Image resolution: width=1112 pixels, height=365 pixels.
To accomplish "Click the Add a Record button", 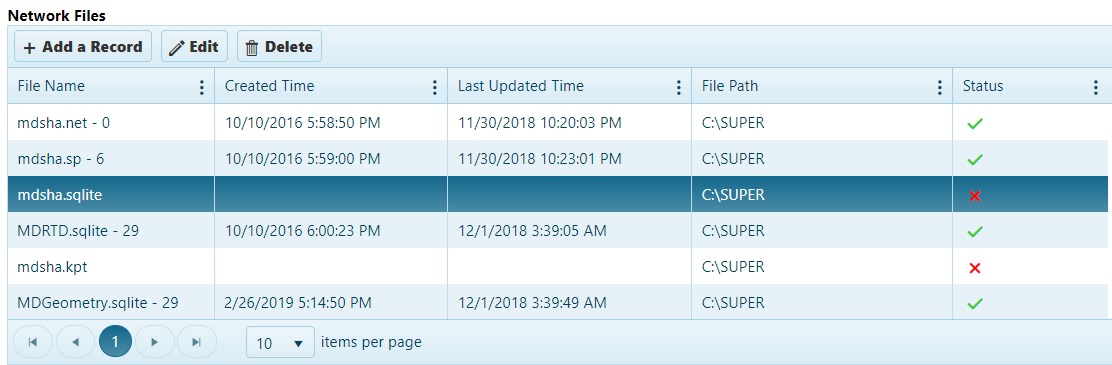I will [83, 47].
